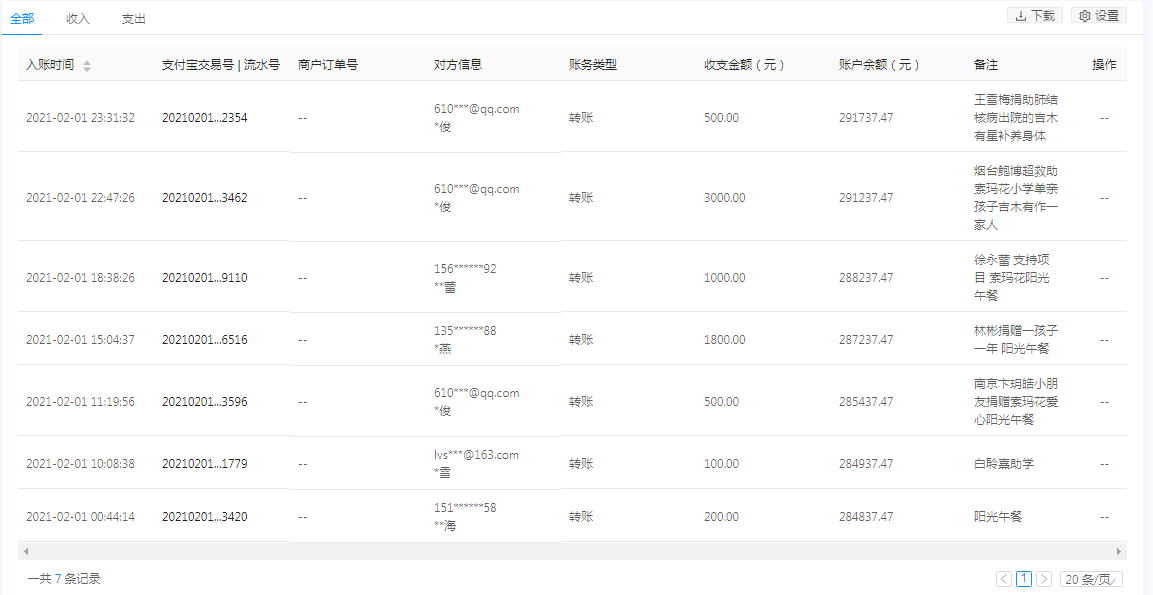1153x595 pixels.
Task: Select the 全部 tab
Action: [22, 18]
